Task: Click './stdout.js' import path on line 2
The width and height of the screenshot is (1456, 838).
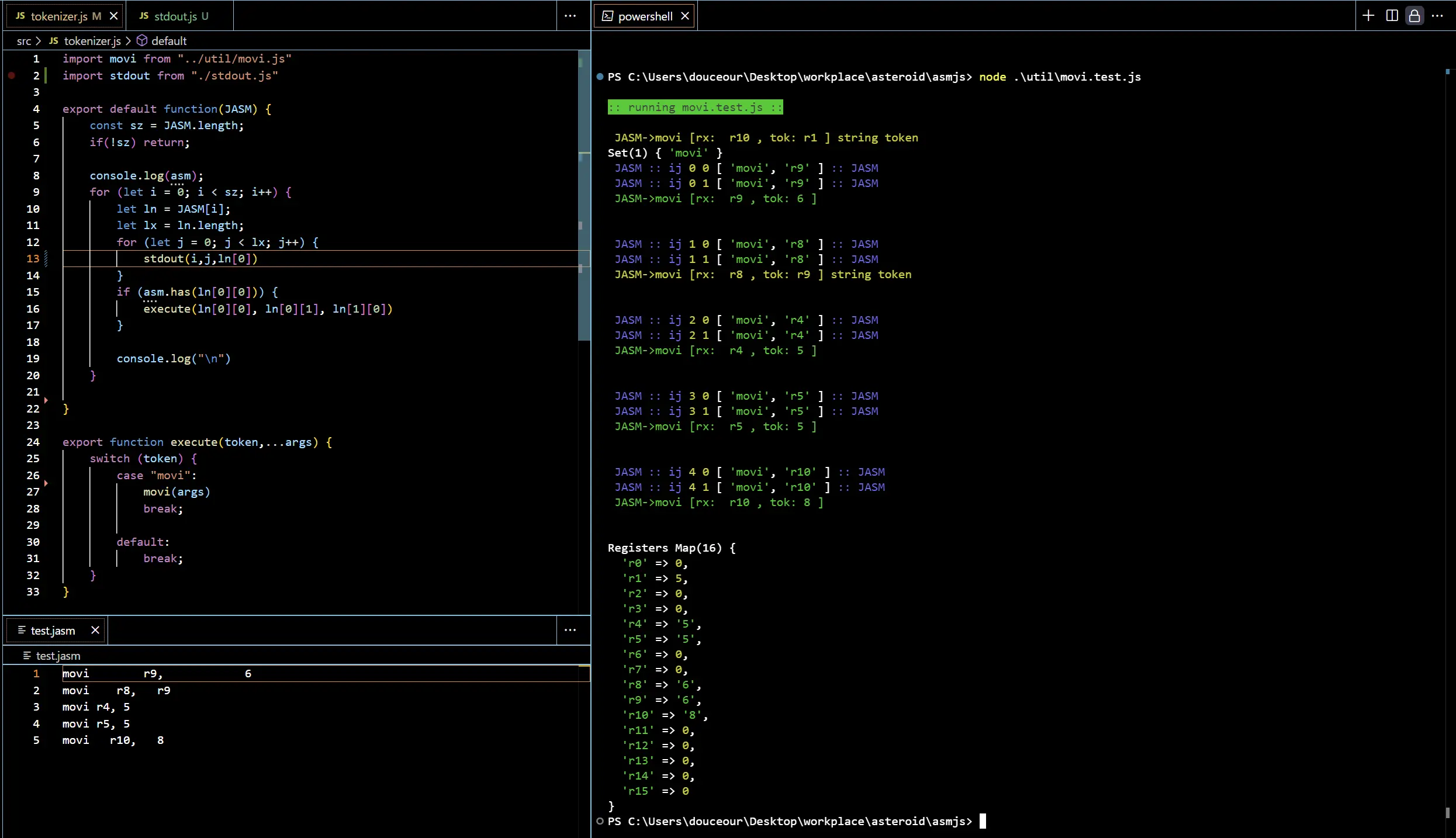Action: pyautogui.click(x=234, y=75)
